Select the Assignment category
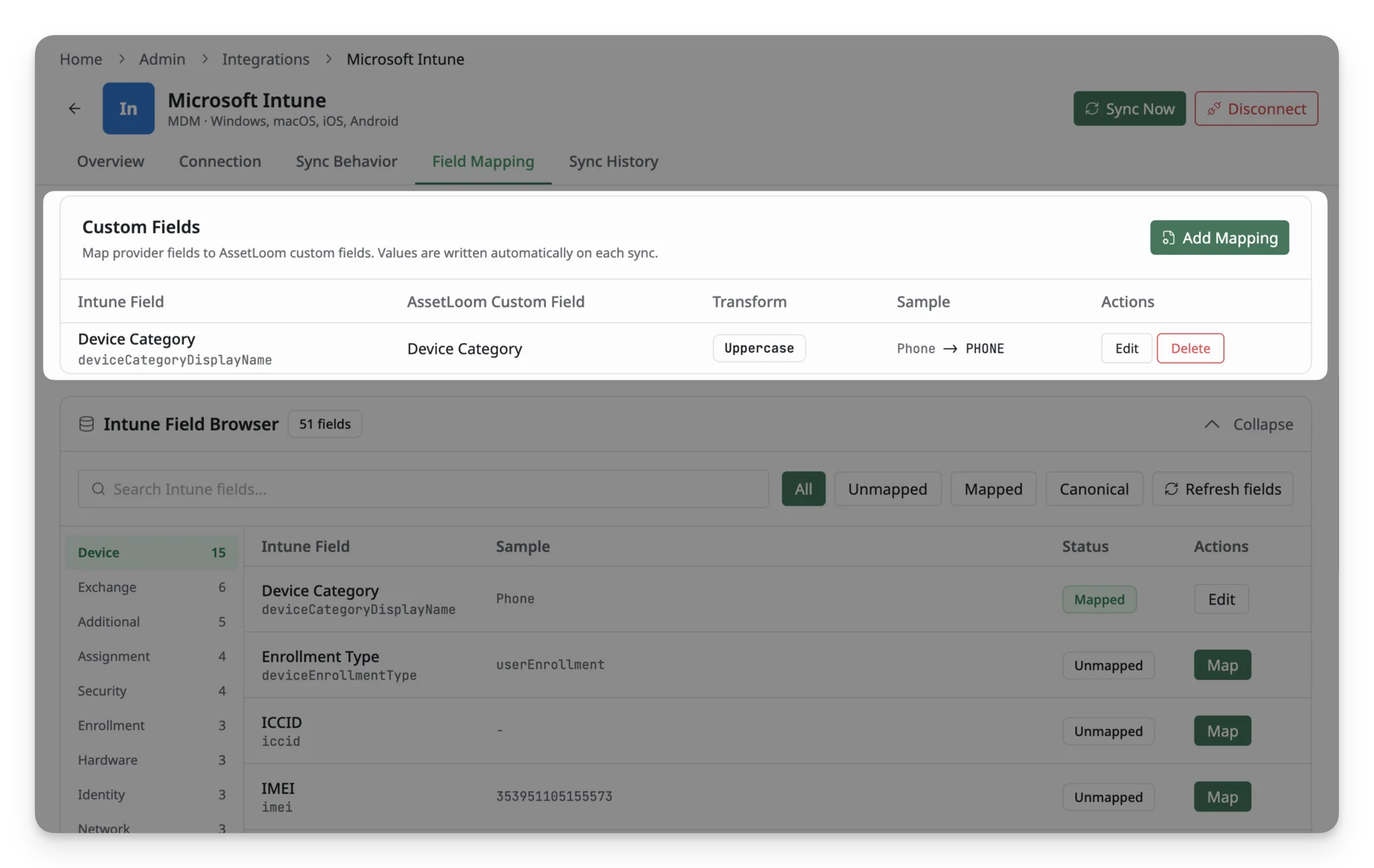The height and width of the screenshot is (868, 1374). 151,656
